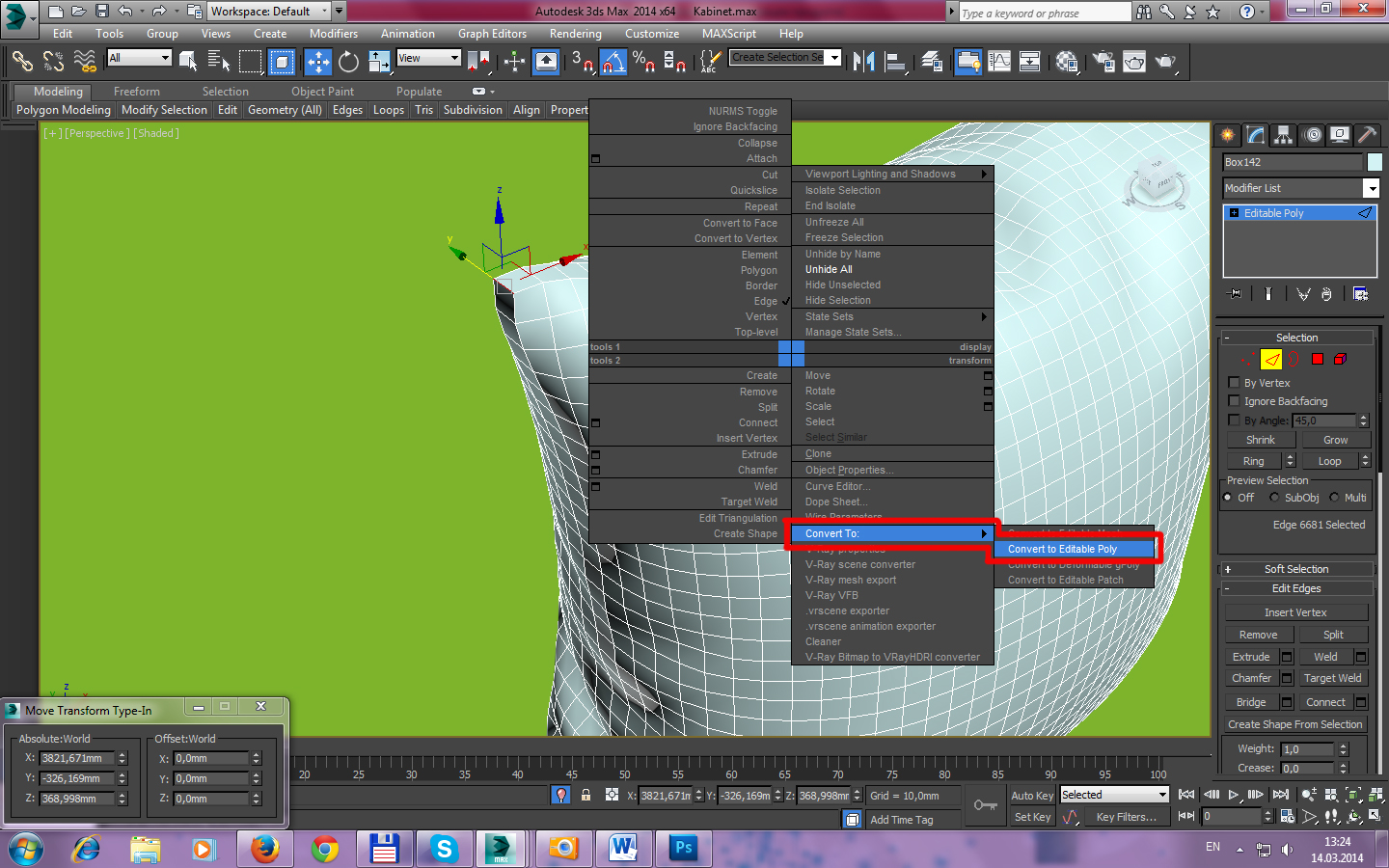Screen dimensions: 1389x868
Task: Expand the Soft Selection rollout
Action: click(x=1296, y=569)
